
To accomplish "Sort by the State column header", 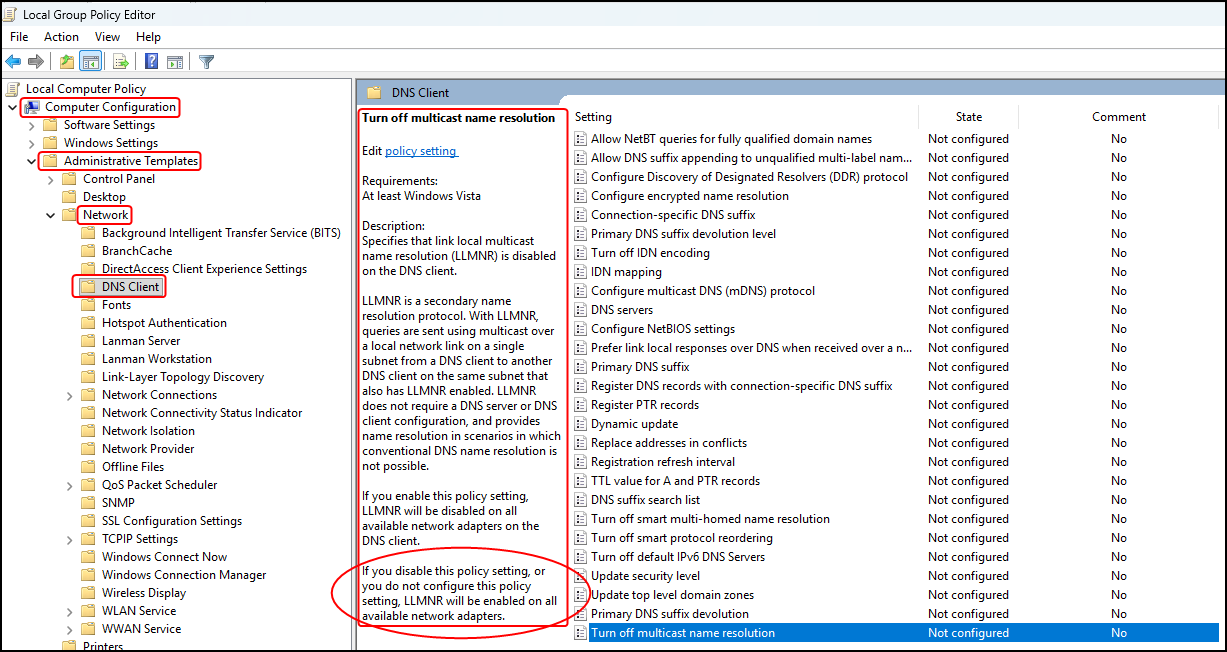I will (x=968, y=117).
